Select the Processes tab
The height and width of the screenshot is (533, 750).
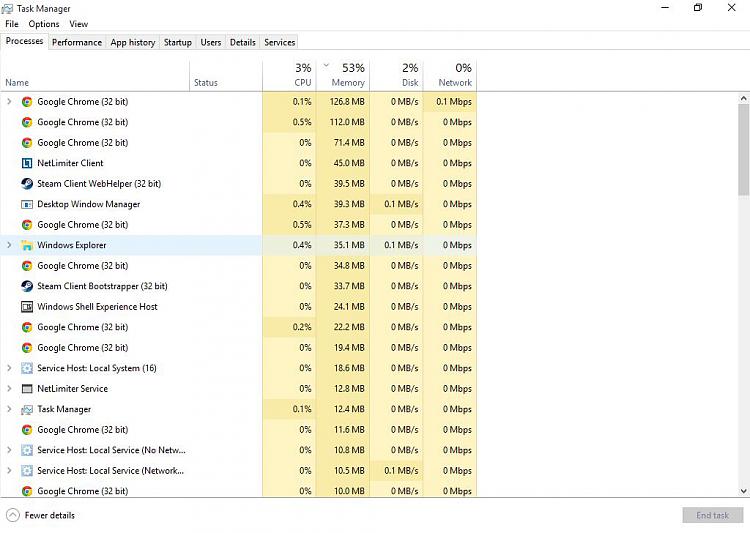tap(24, 41)
